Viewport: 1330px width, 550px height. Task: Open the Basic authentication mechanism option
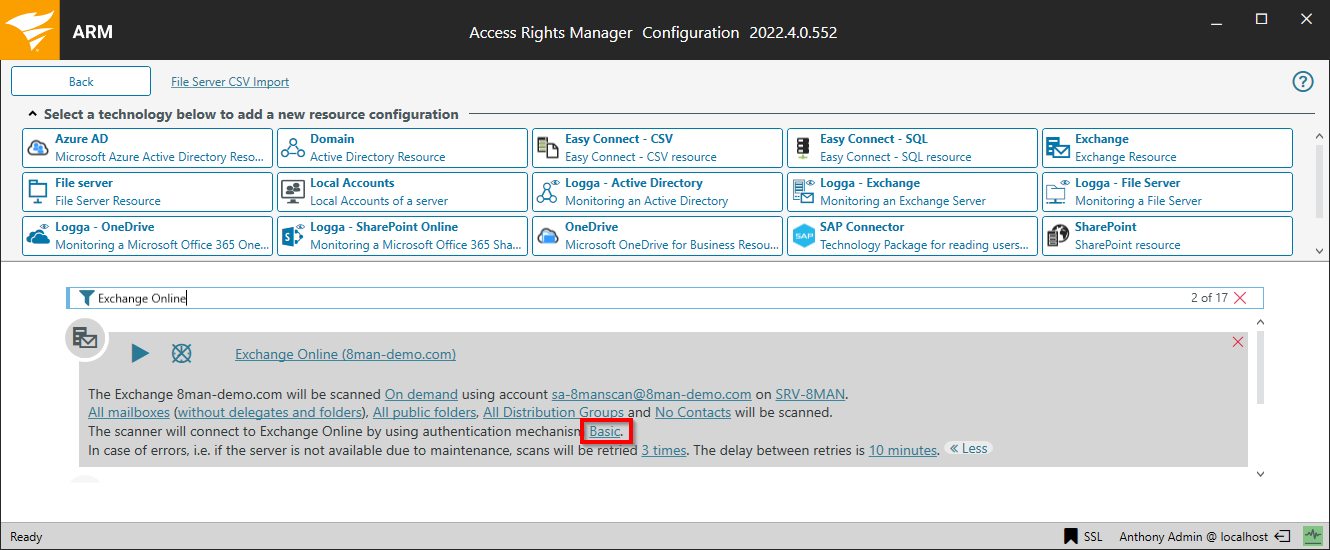605,431
